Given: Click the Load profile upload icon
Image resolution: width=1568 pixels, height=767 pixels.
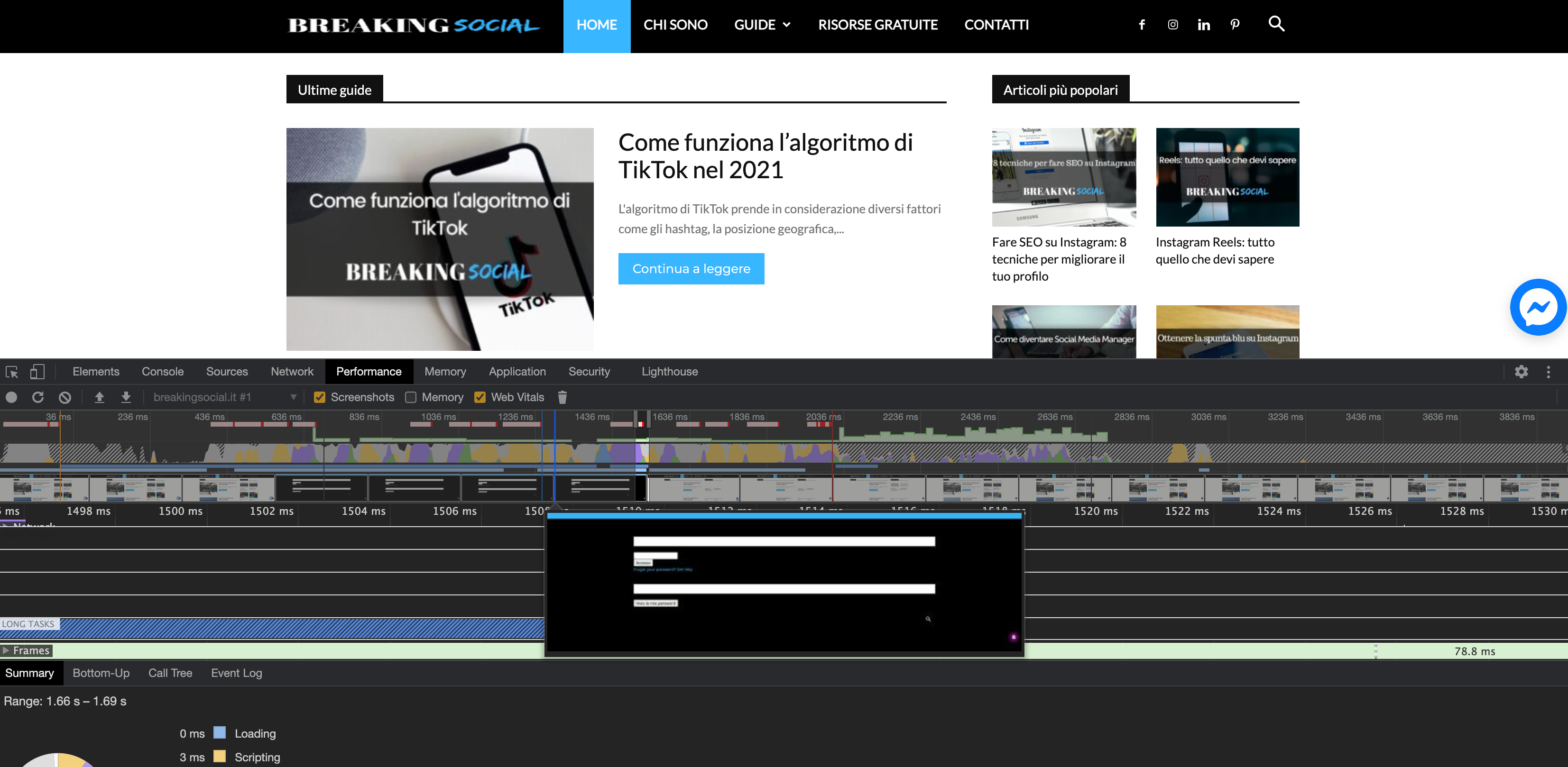Looking at the screenshot, I should 99,397.
